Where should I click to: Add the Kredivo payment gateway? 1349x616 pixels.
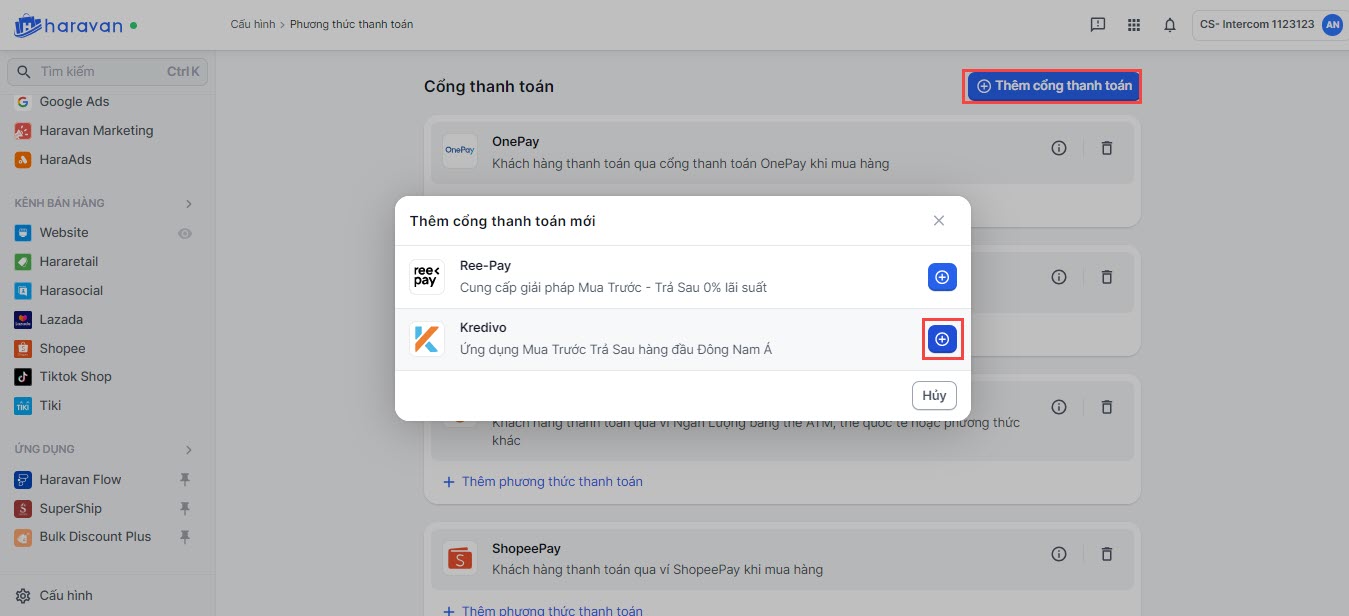941,340
